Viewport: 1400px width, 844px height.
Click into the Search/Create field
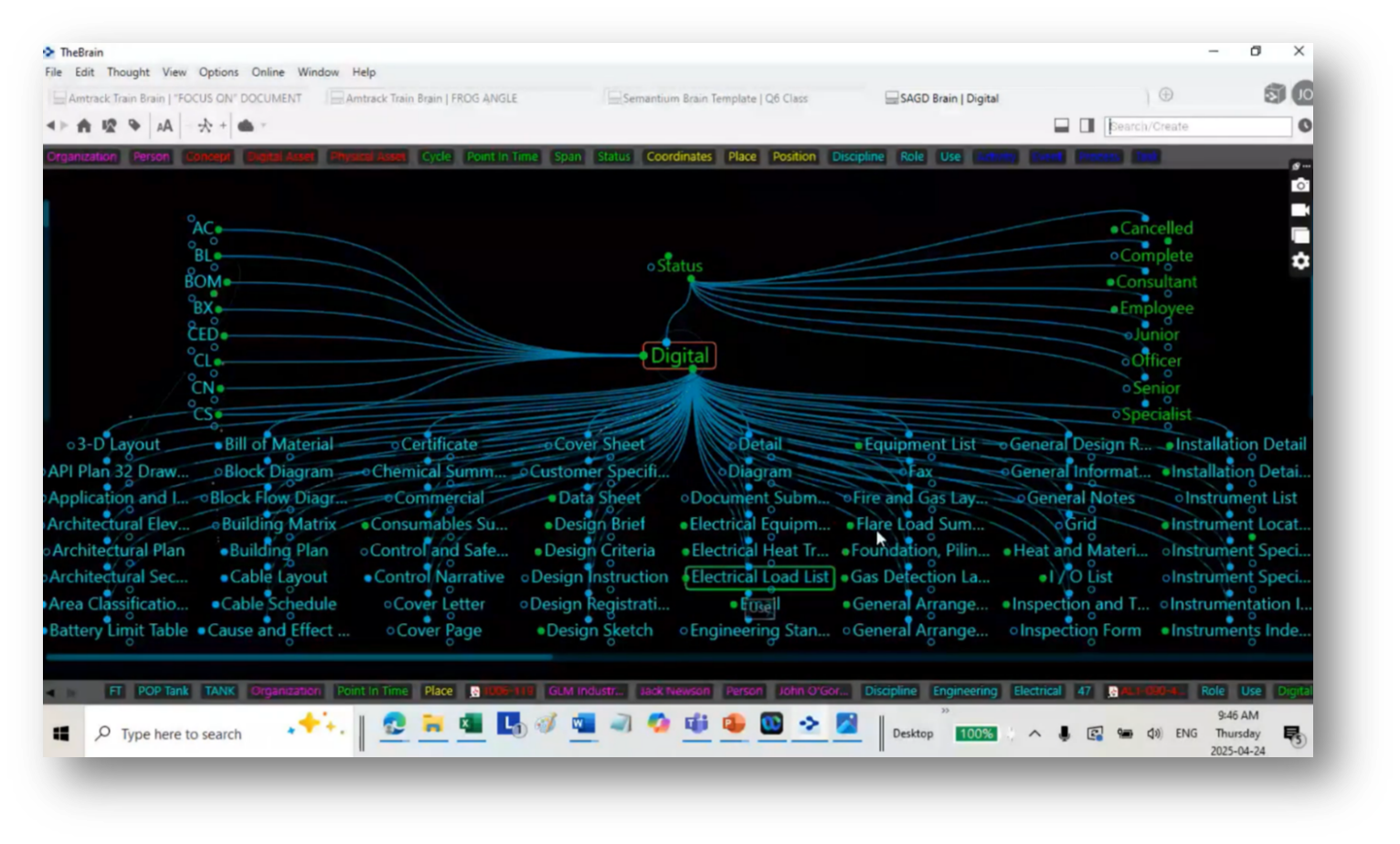point(1198,126)
